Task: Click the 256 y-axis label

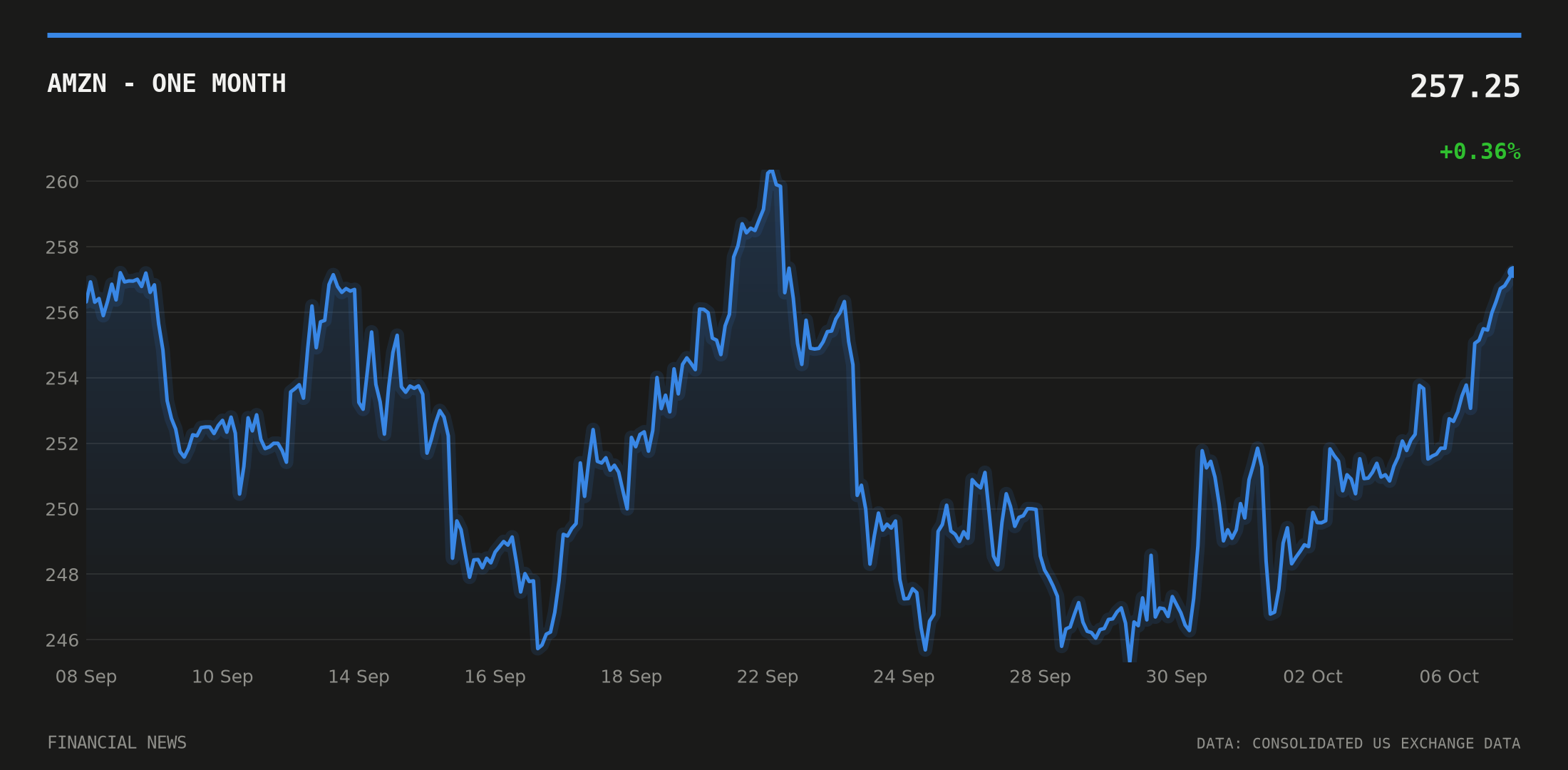Action: 62,313
